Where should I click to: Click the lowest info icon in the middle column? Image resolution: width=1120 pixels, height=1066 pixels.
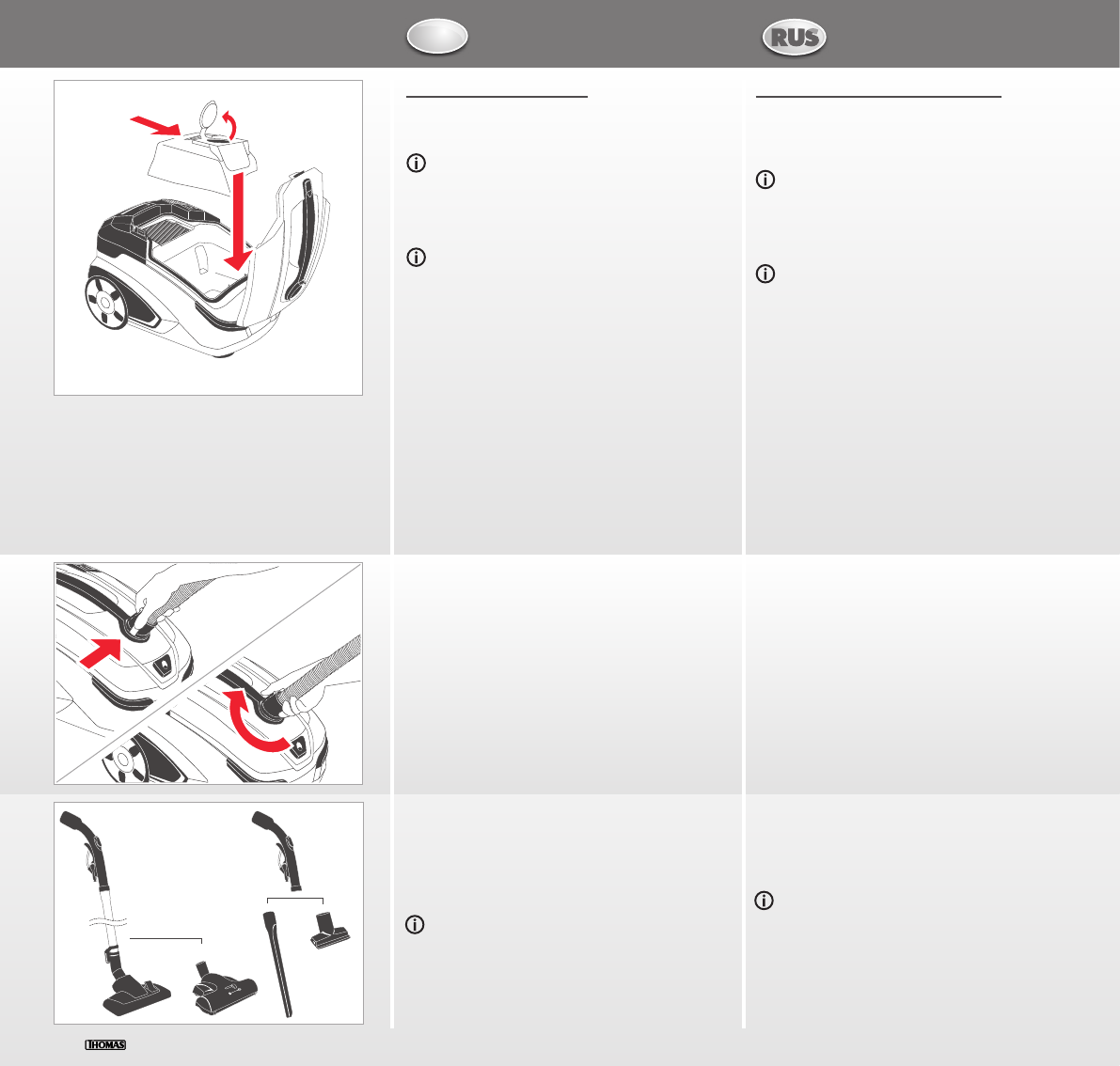point(415,925)
